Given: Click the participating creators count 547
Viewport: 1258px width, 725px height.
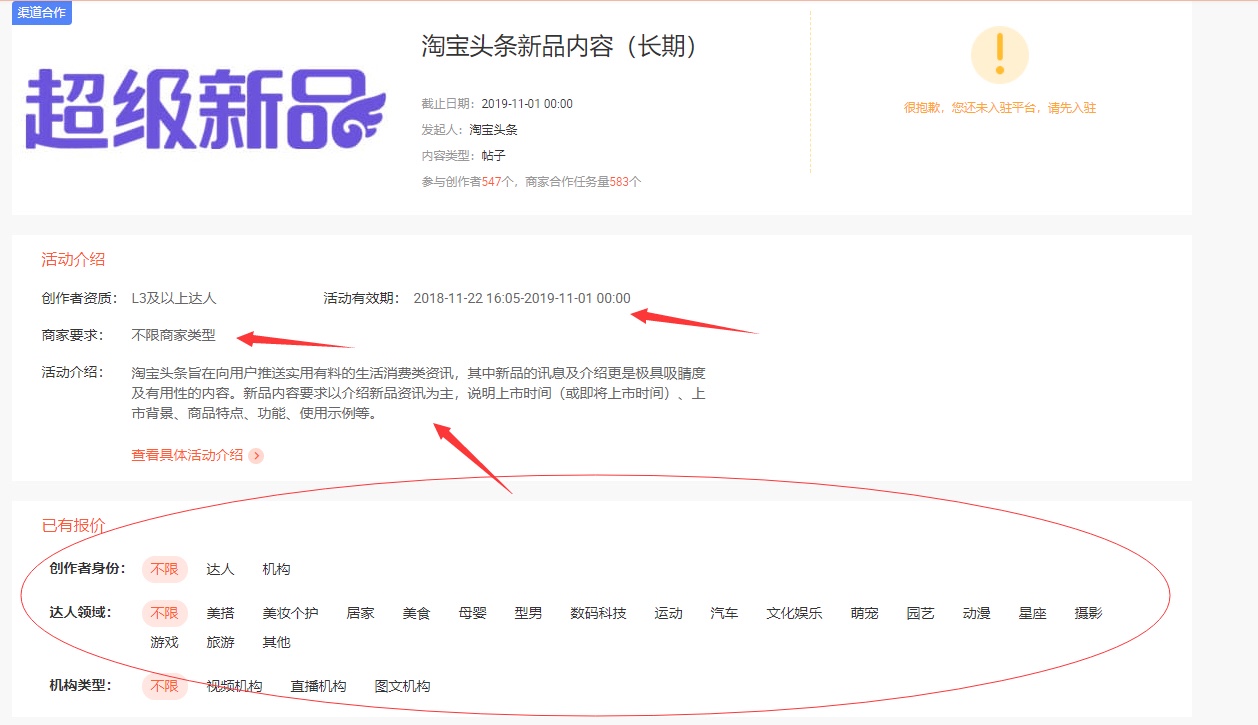Looking at the screenshot, I should (491, 182).
